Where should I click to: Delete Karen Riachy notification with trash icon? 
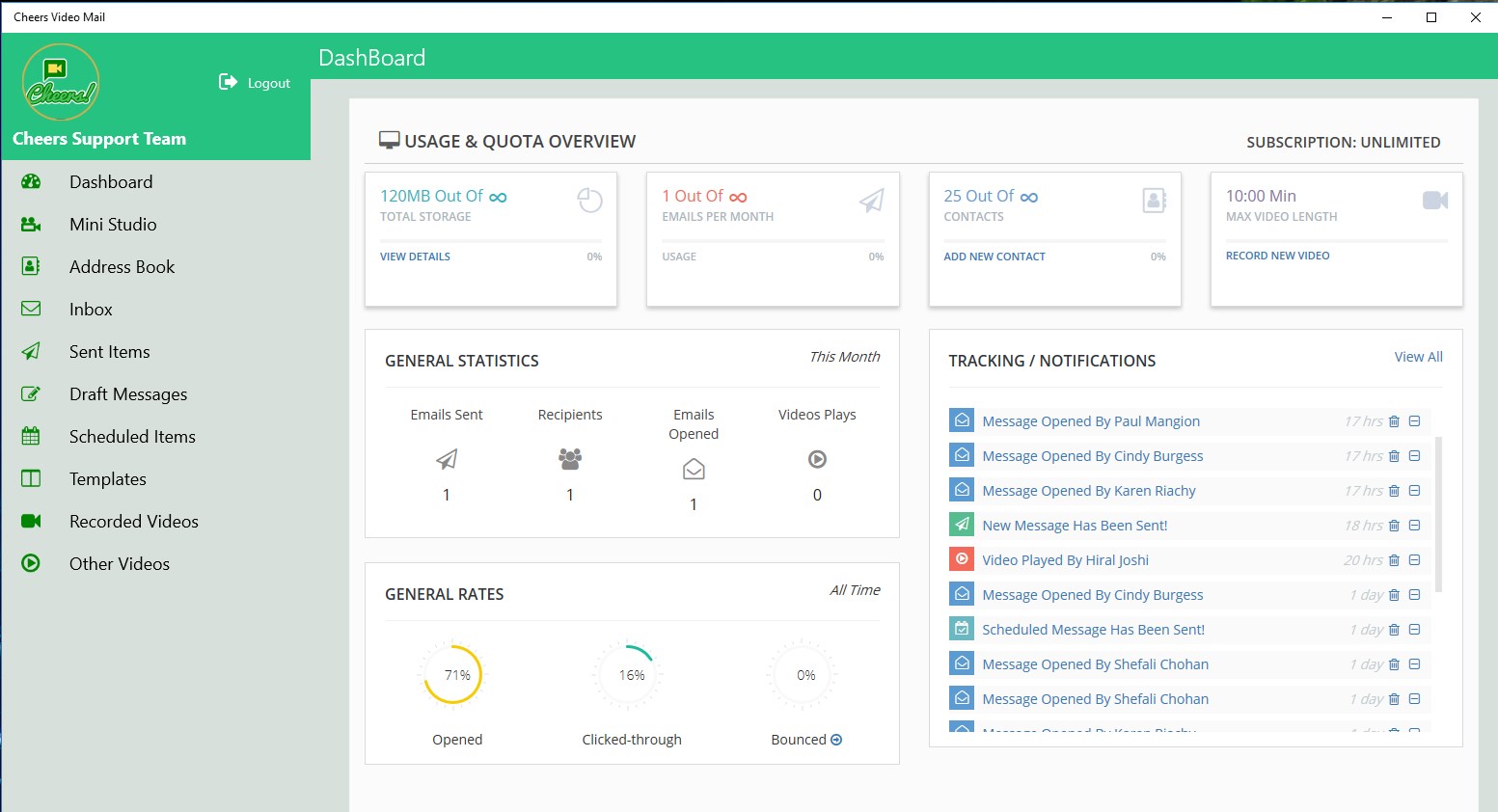point(1394,491)
